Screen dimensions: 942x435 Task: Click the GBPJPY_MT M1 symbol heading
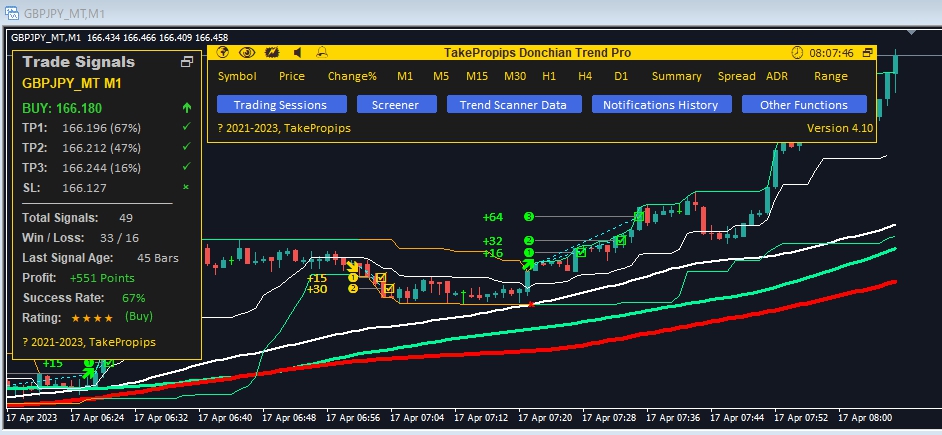71,84
